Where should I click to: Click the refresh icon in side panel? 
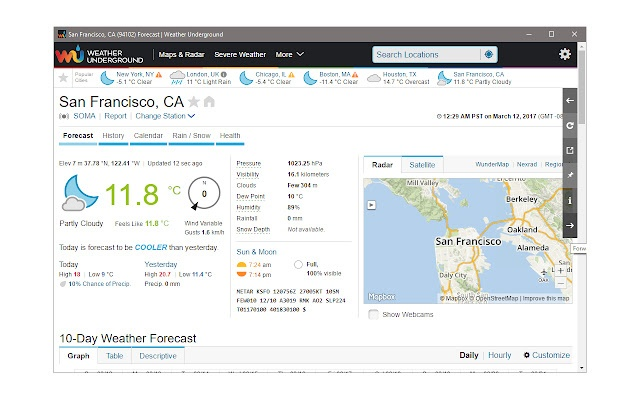[x=570, y=126]
